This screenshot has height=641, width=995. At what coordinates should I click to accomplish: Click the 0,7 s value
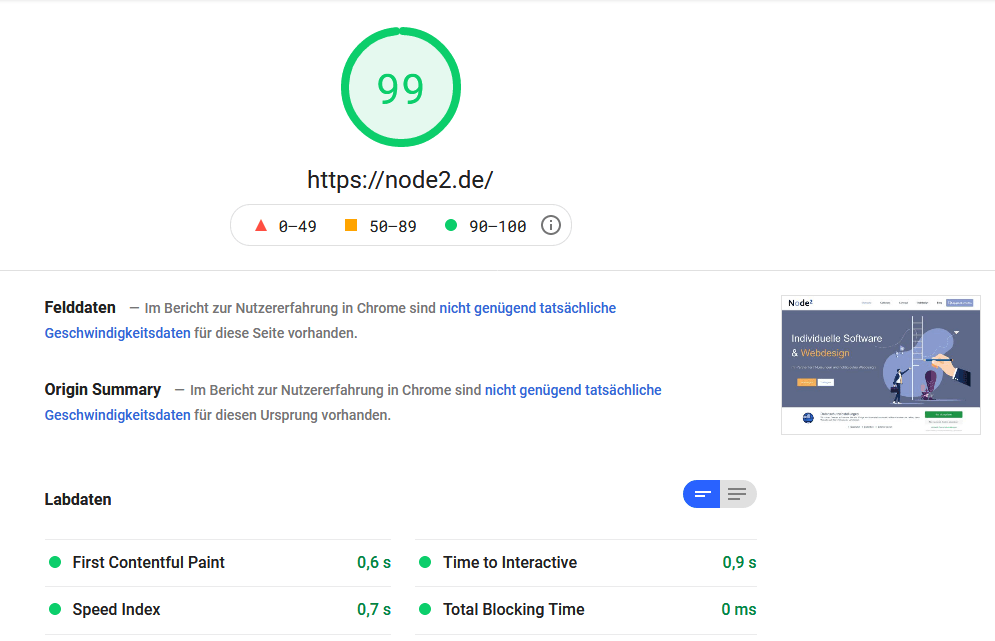tap(374, 610)
